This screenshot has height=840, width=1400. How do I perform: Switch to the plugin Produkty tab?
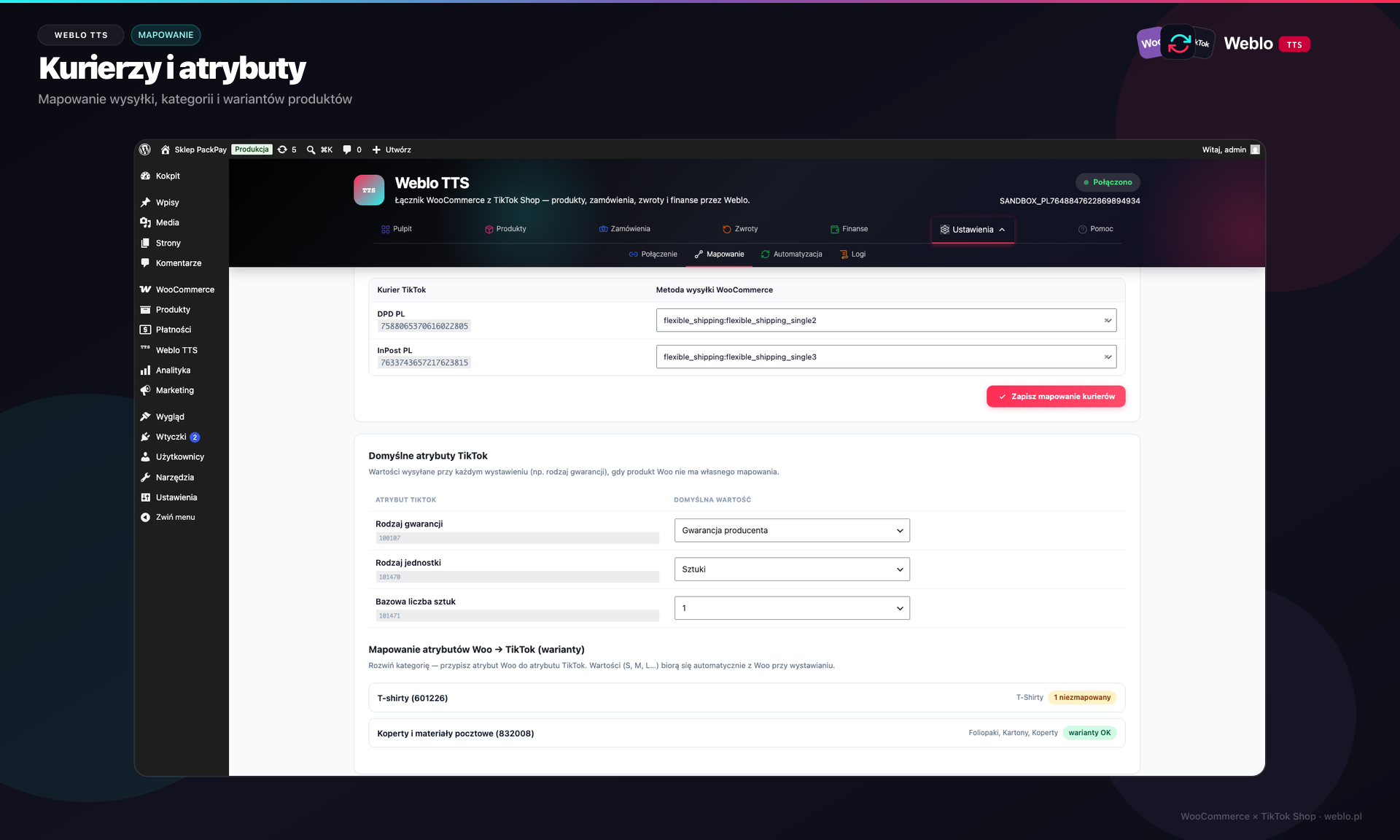tap(505, 229)
